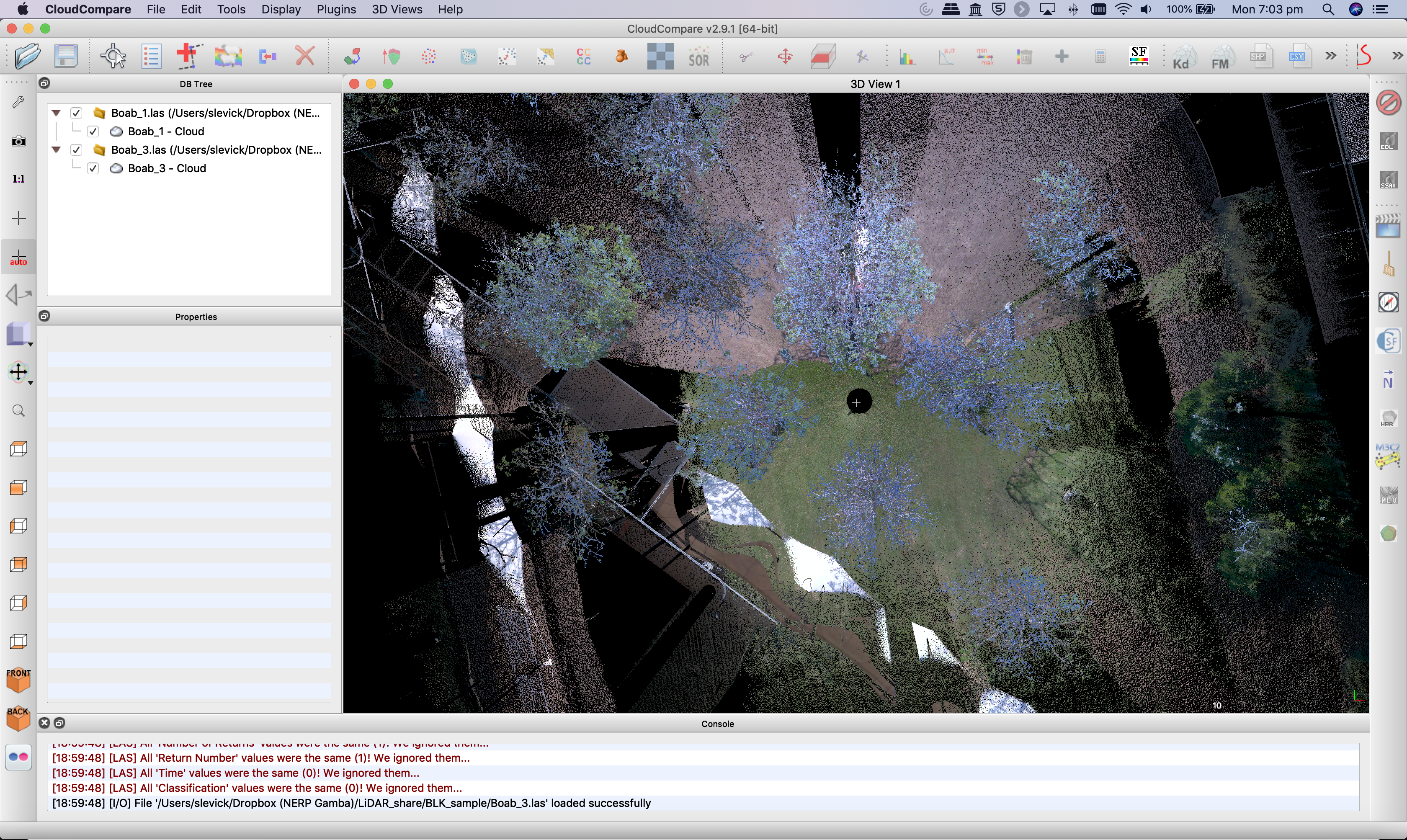
Task: Click the 1:1 zoom icon
Action: click(x=19, y=179)
